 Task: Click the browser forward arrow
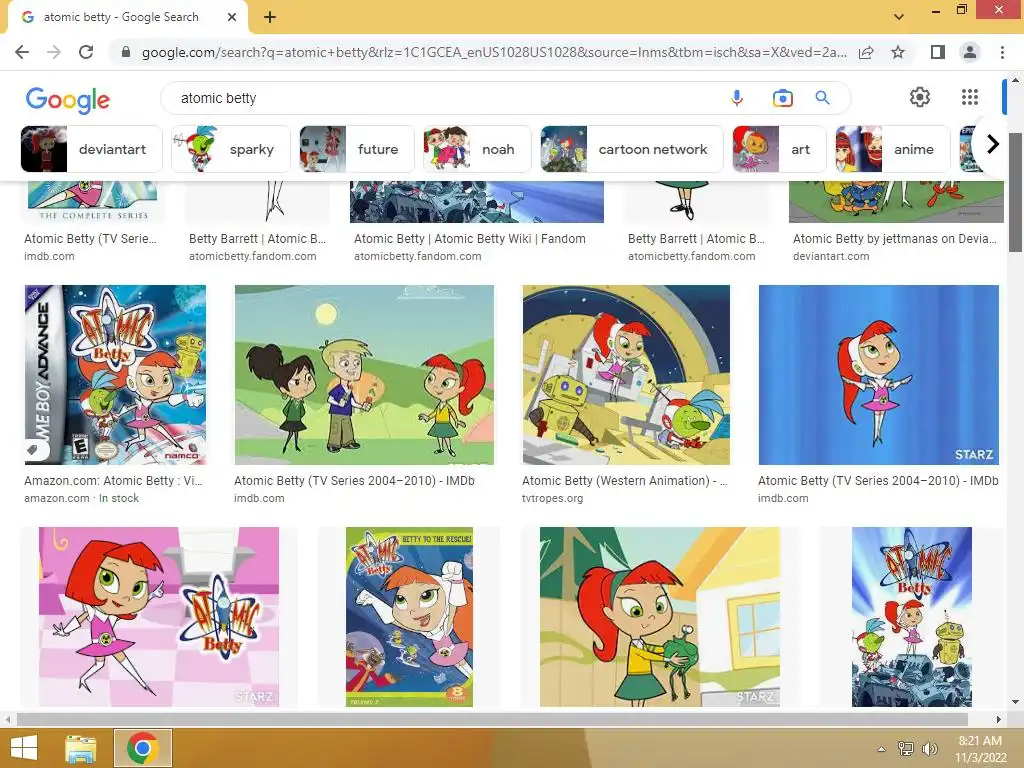tap(54, 52)
